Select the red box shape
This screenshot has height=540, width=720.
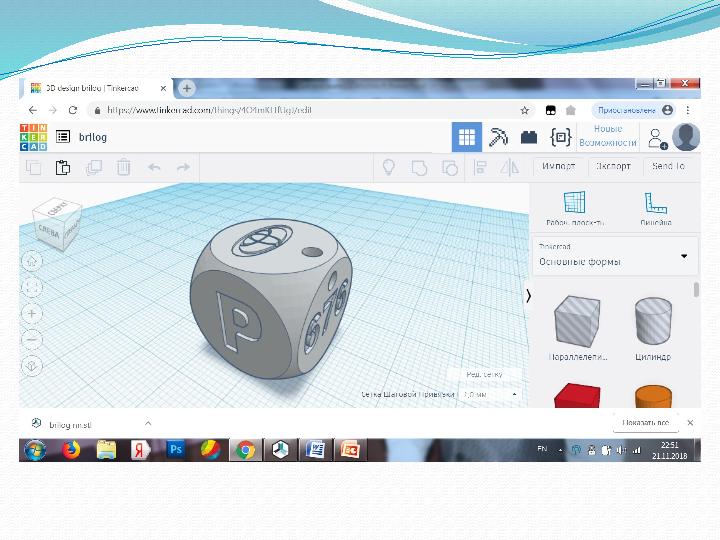coord(578,395)
